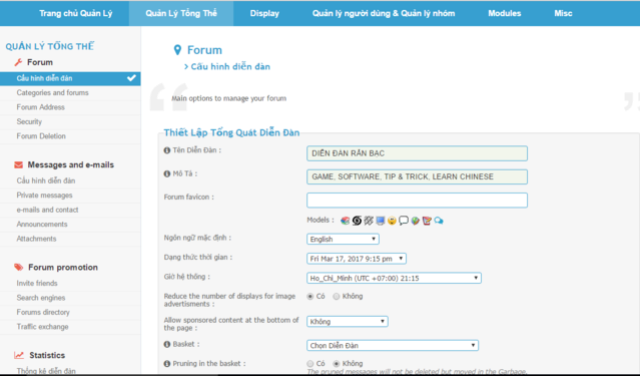The height and width of the screenshot is (376, 640).
Task: Open Forum Deletion in sidebar
Action: tap(41, 136)
